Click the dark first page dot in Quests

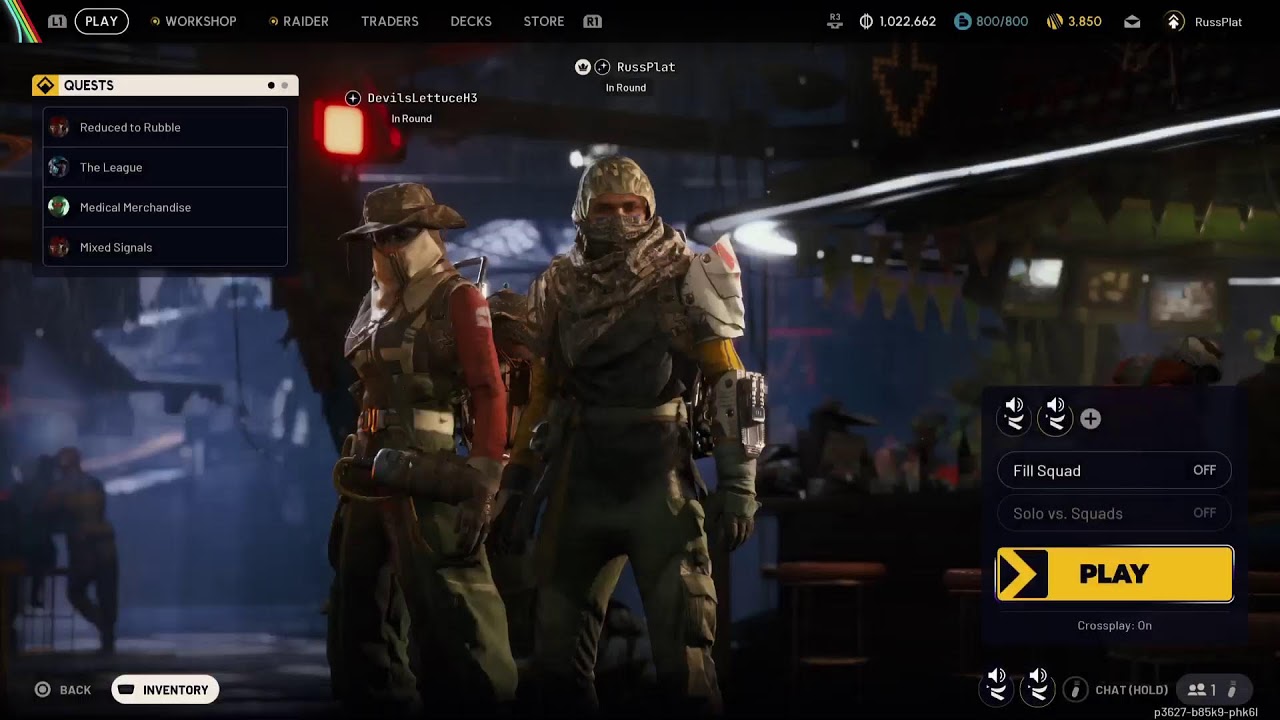coord(271,86)
